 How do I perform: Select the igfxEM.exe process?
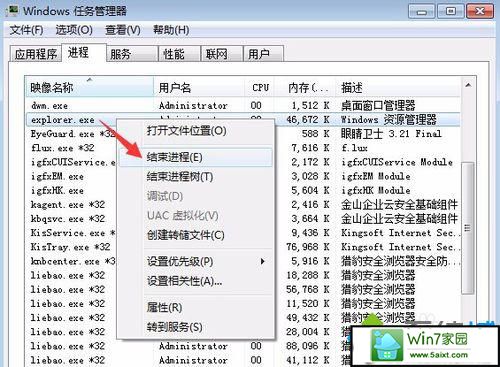click(57, 176)
